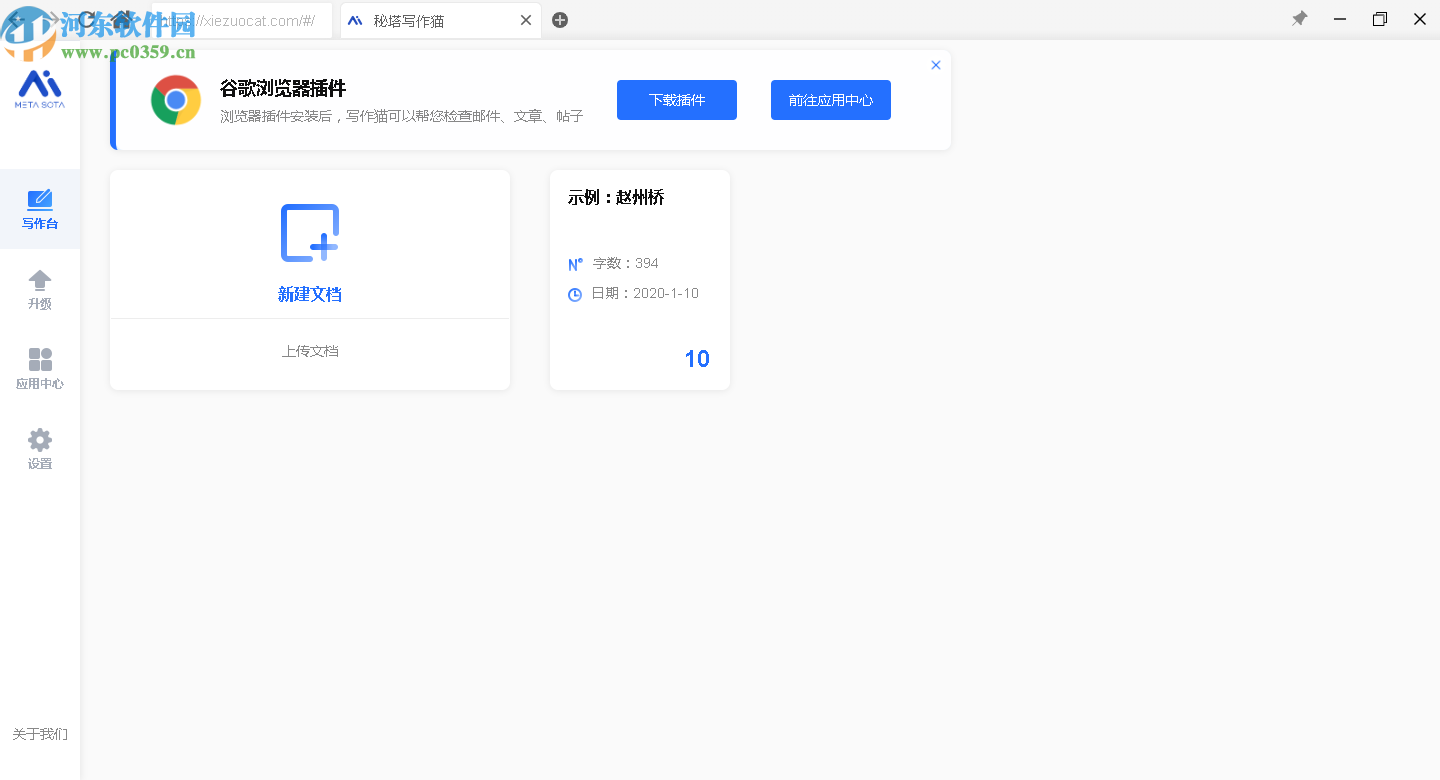The width and height of the screenshot is (1440, 780).
Task: Open the 升级 upgrade section
Action: point(40,290)
